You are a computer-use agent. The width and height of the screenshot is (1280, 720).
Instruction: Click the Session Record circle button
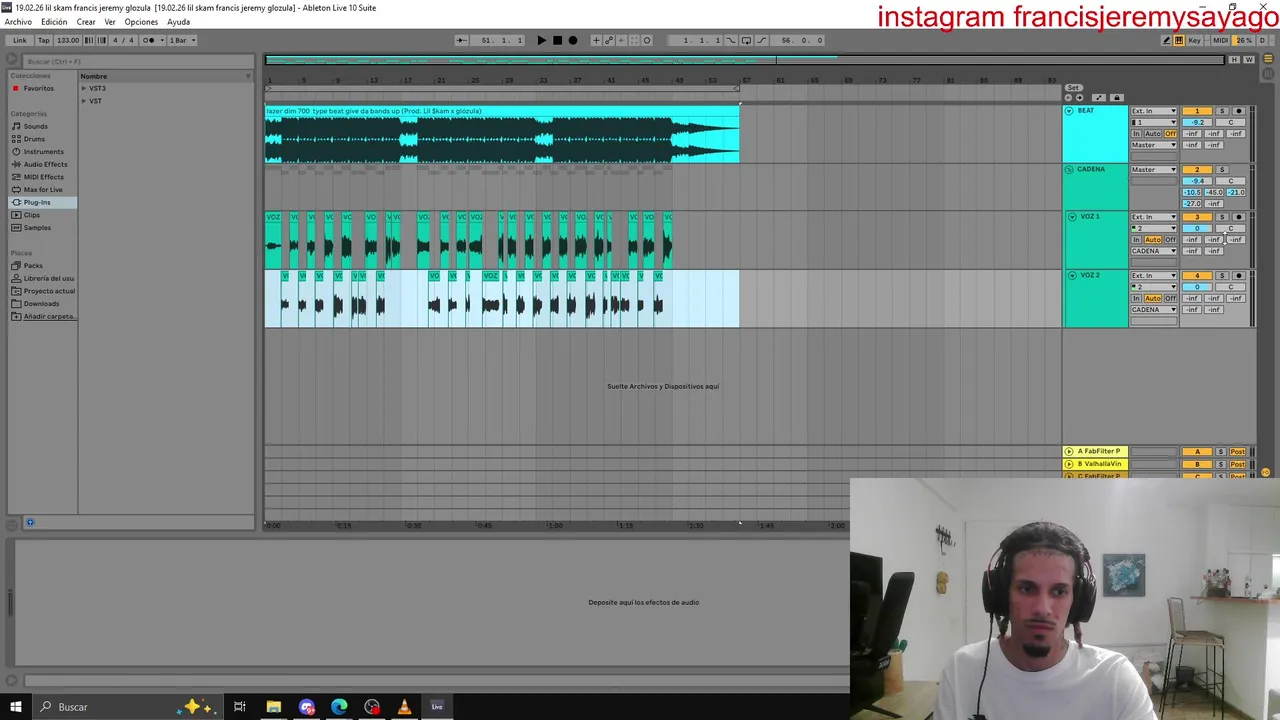coord(647,40)
